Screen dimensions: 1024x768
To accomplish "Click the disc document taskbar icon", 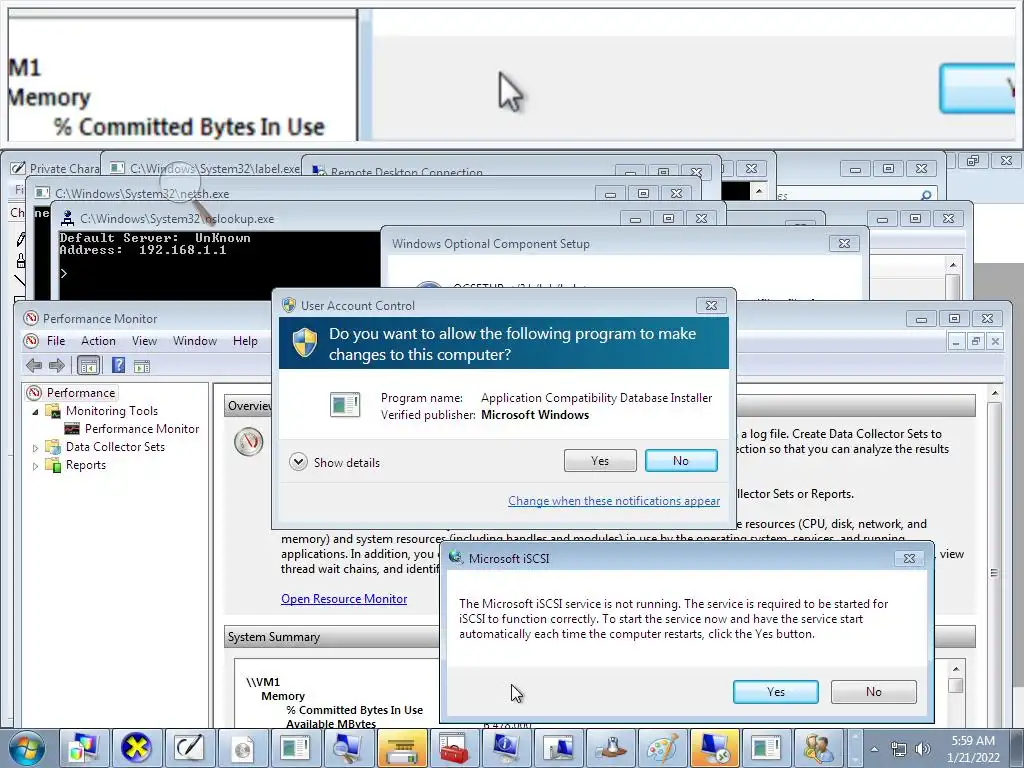I will 242,748.
